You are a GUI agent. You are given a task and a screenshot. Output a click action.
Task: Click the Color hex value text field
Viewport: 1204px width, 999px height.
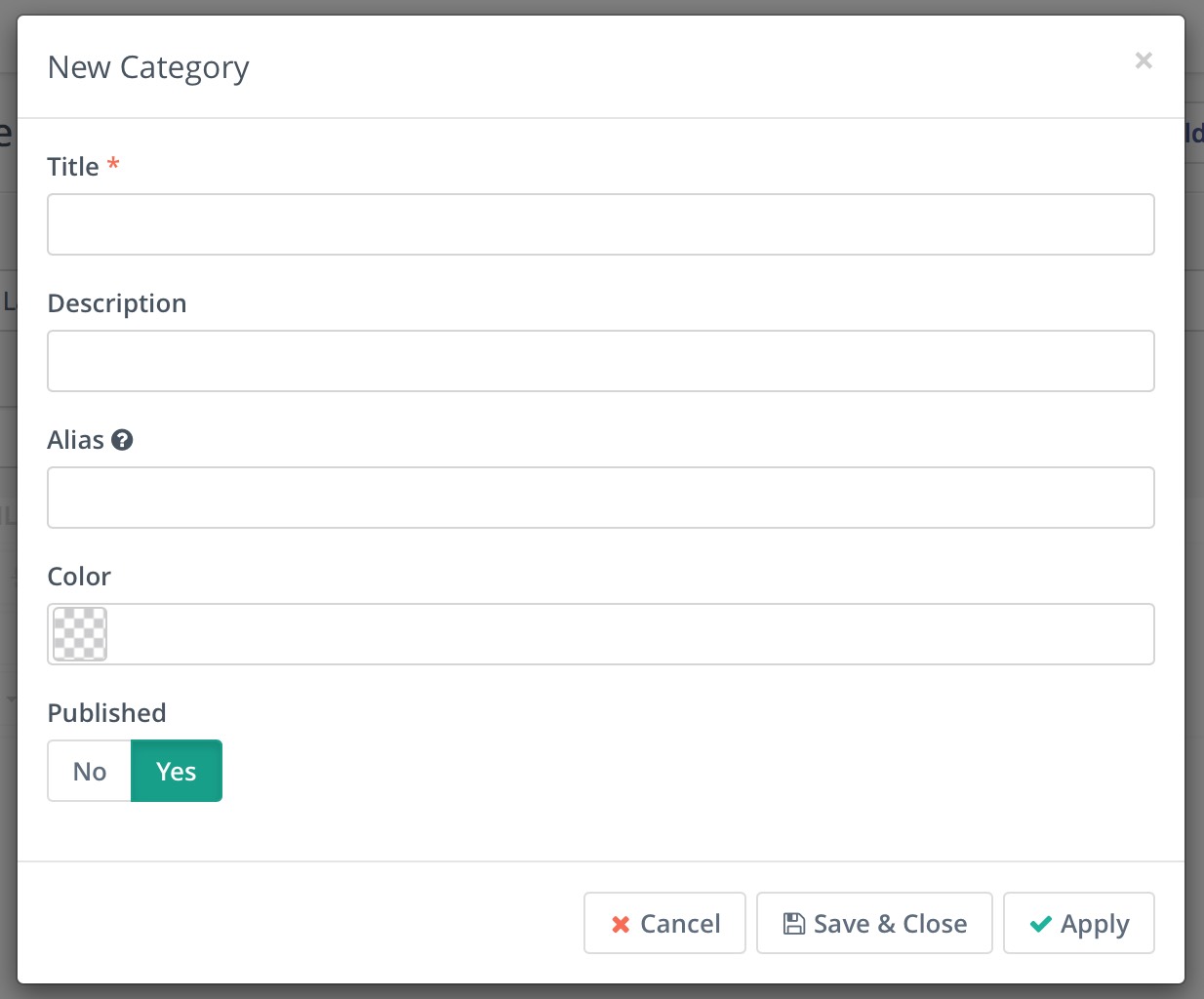coord(630,634)
